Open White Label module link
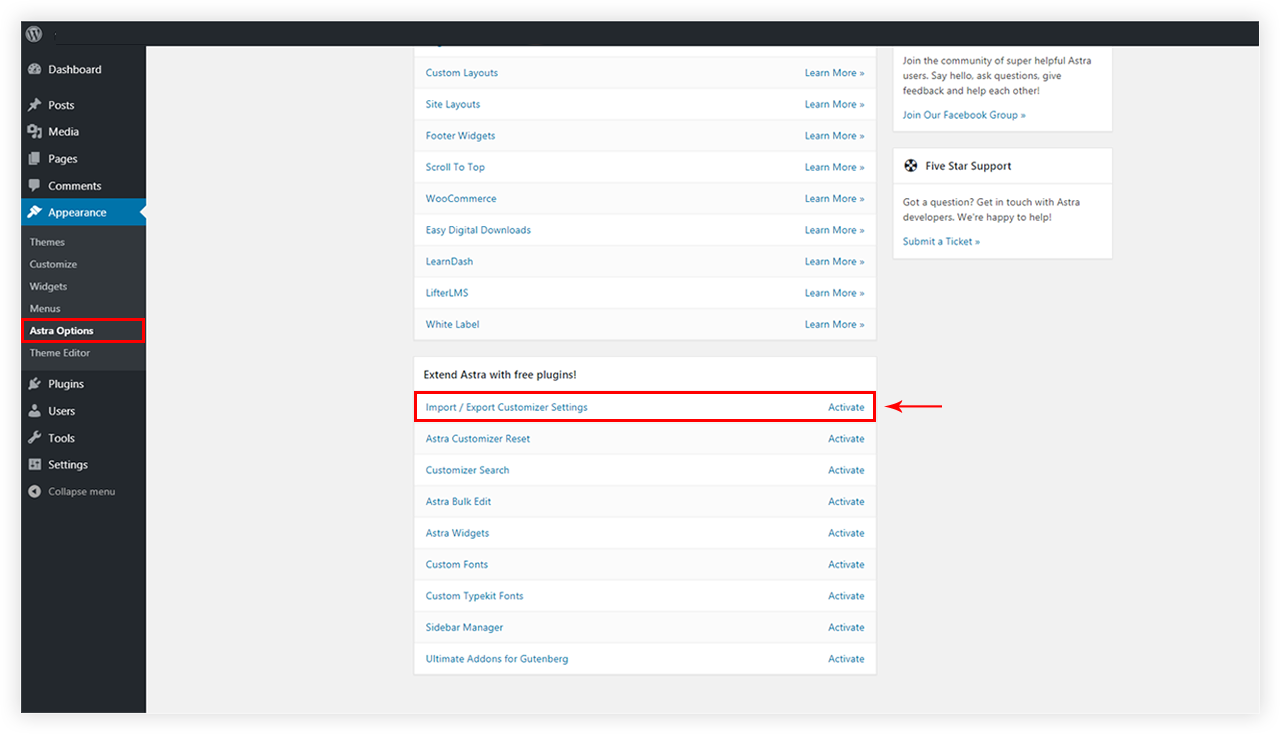Screen dimensions: 1280x734 (x=453, y=325)
